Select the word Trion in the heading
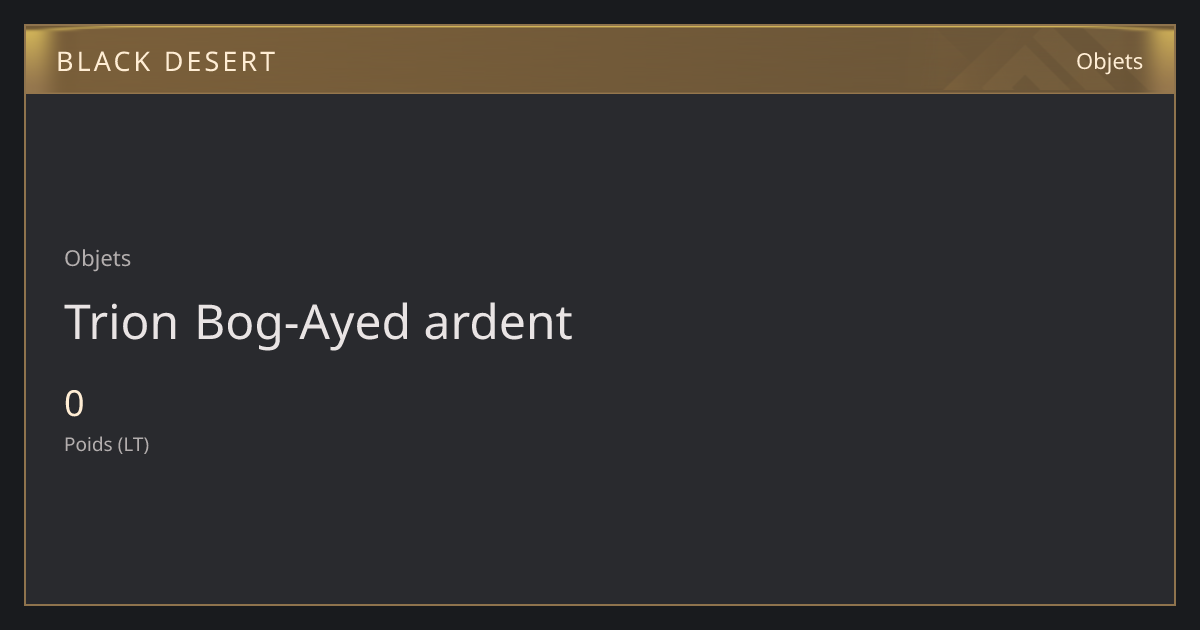 121,322
